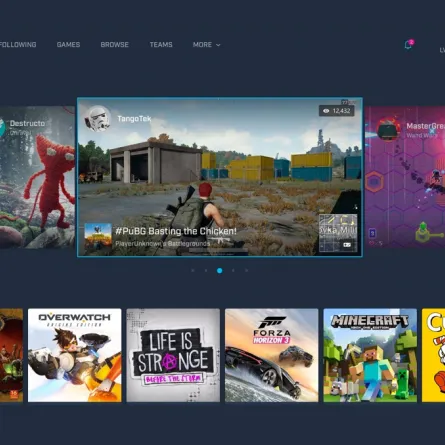This screenshot has height=445, width=445.
Task: Select the active third carousel dot
Action: tap(220, 271)
